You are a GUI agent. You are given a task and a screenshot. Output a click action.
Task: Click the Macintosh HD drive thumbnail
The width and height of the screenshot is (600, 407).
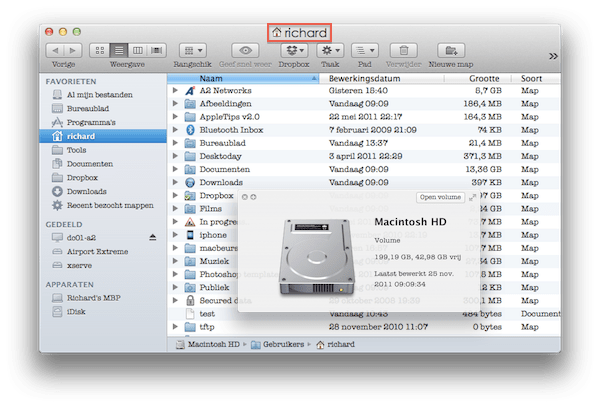tap(316, 257)
